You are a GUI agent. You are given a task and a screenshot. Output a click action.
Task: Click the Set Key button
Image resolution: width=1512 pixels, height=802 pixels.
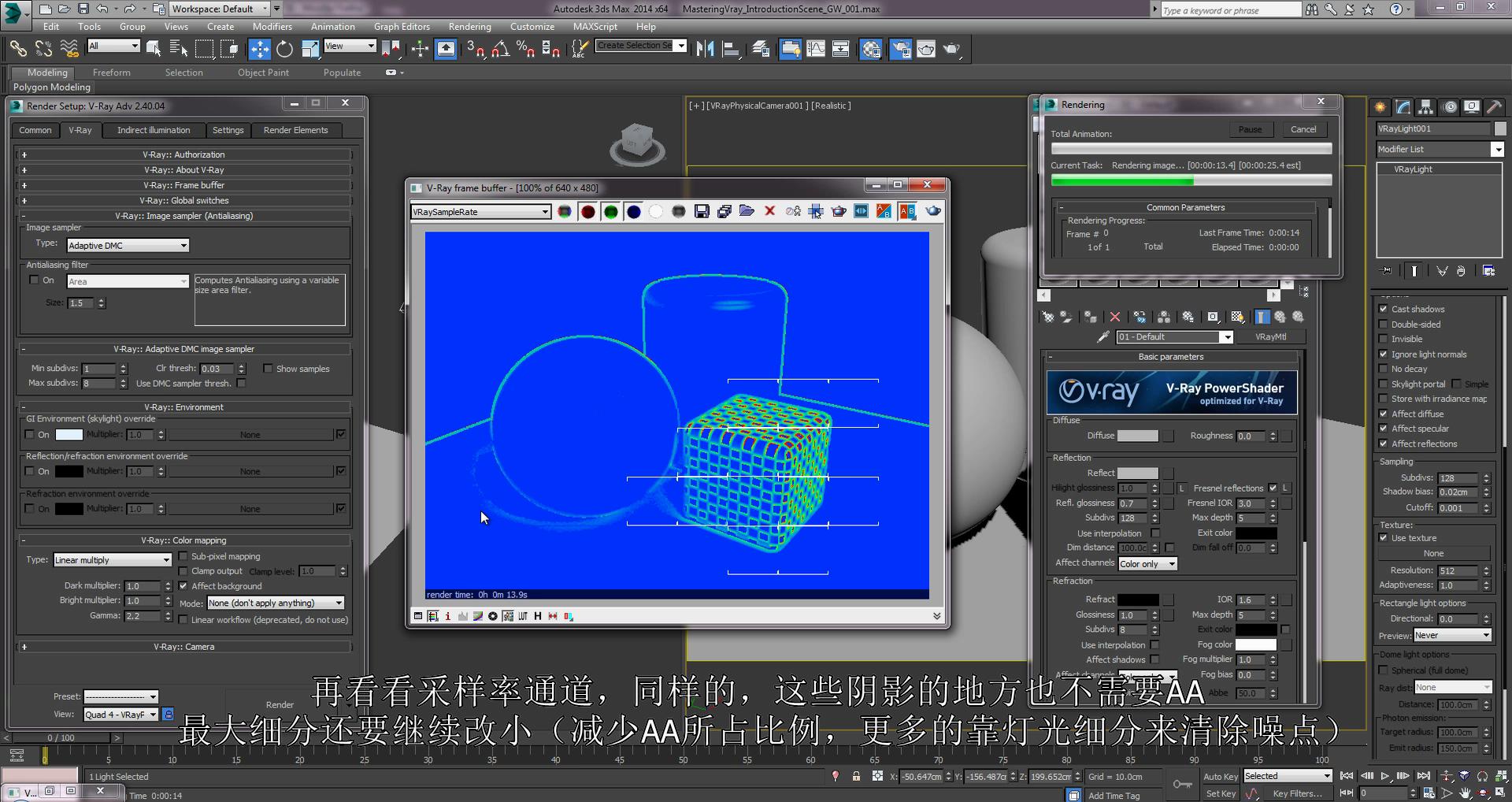point(1221,793)
